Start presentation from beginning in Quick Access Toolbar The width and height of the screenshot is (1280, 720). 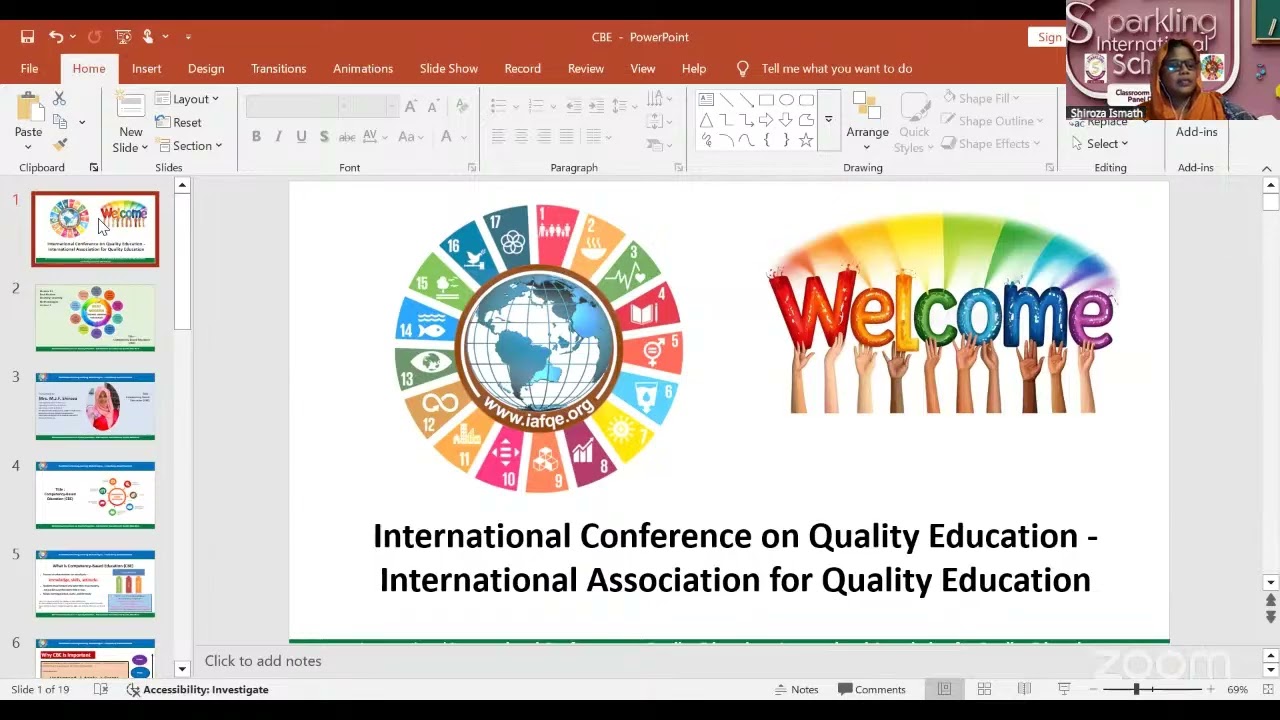coord(123,37)
